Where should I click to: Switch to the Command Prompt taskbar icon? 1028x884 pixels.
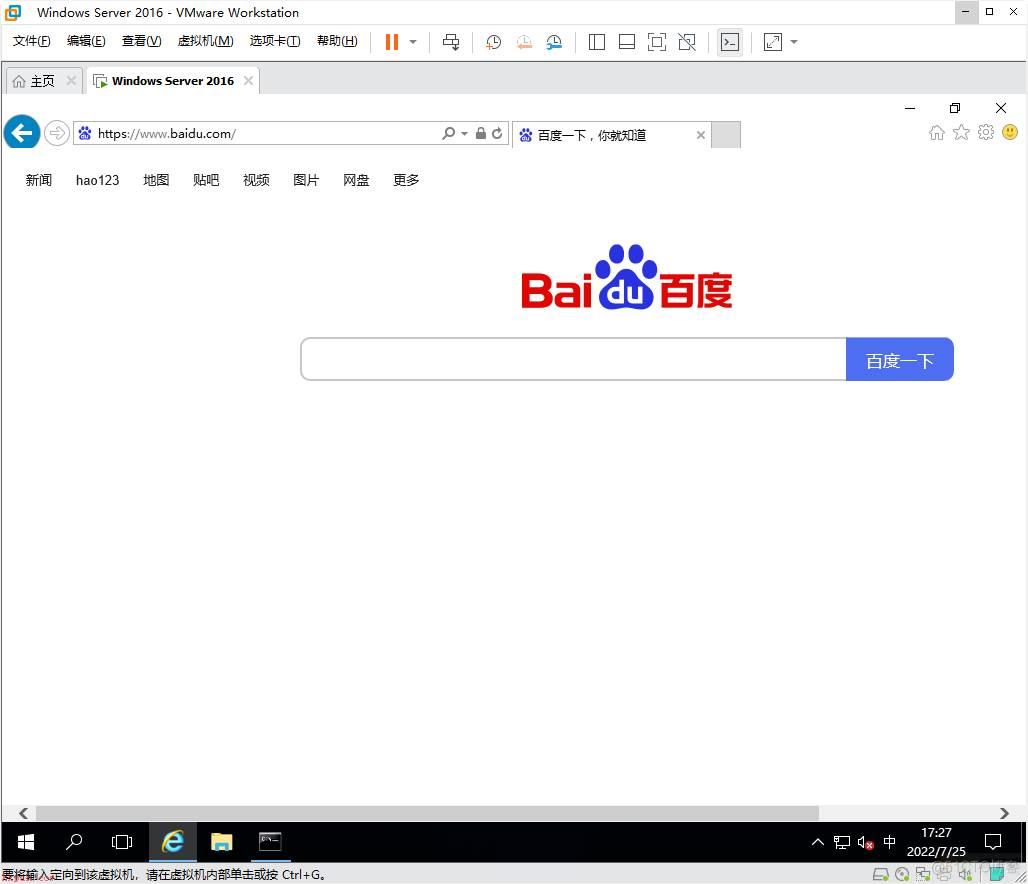tap(269, 841)
